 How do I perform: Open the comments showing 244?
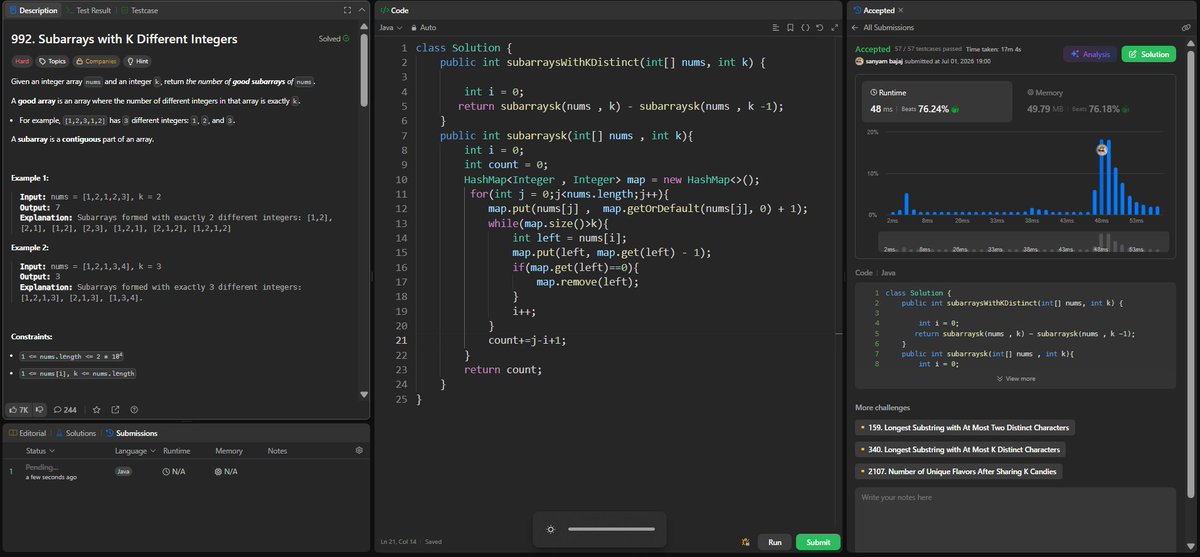pyautogui.click(x=66, y=409)
